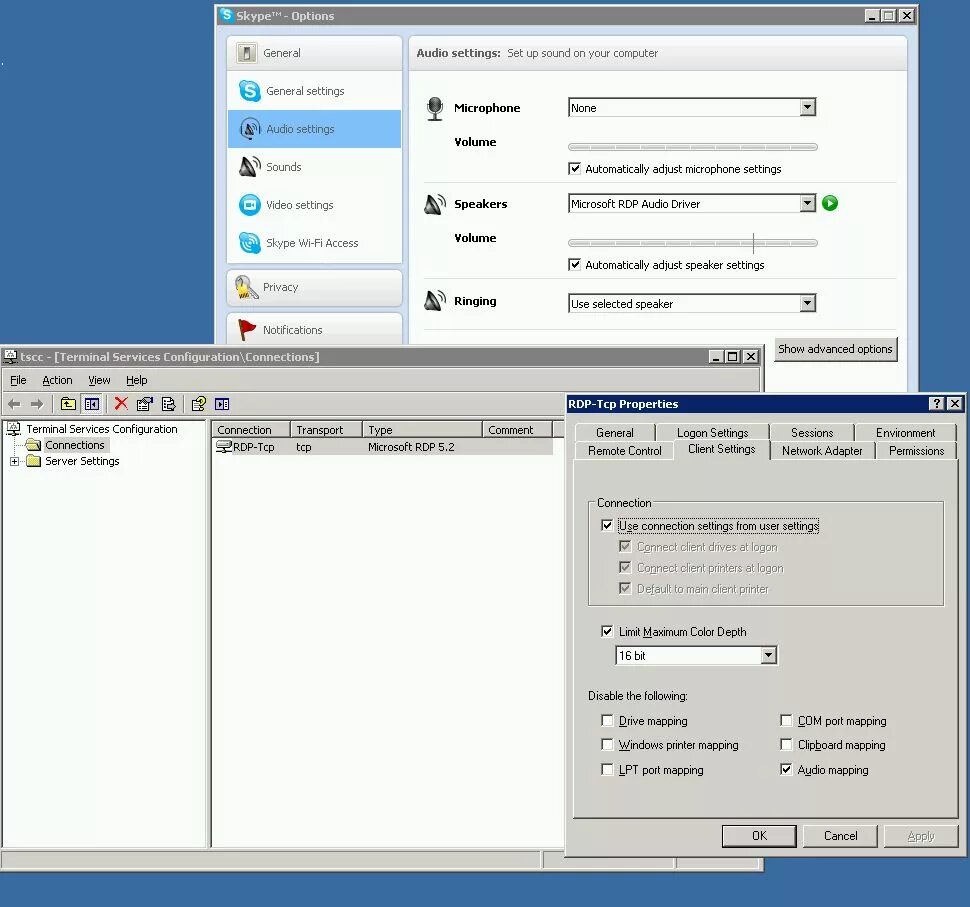
Task: Select Audio settings in Skype sidebar
Action: coord(314,129)
